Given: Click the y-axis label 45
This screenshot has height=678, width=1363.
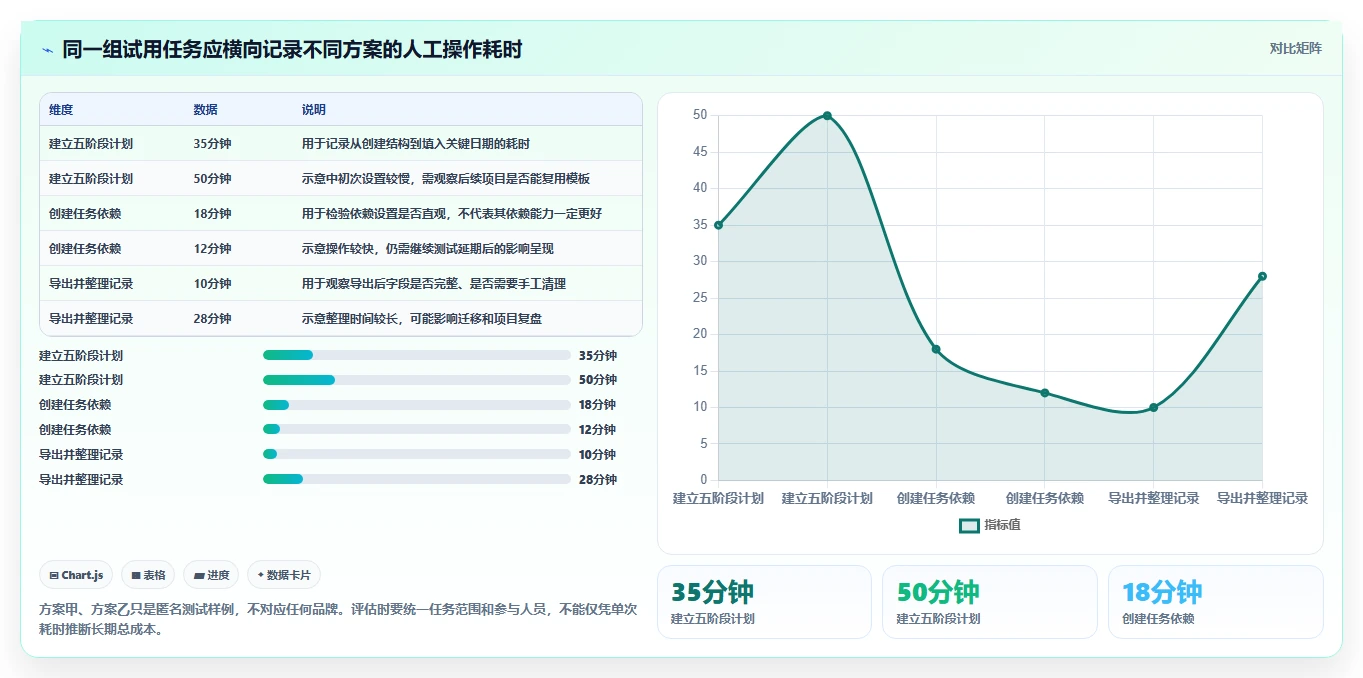Looking at the screenshot, I should click(700, 152).
